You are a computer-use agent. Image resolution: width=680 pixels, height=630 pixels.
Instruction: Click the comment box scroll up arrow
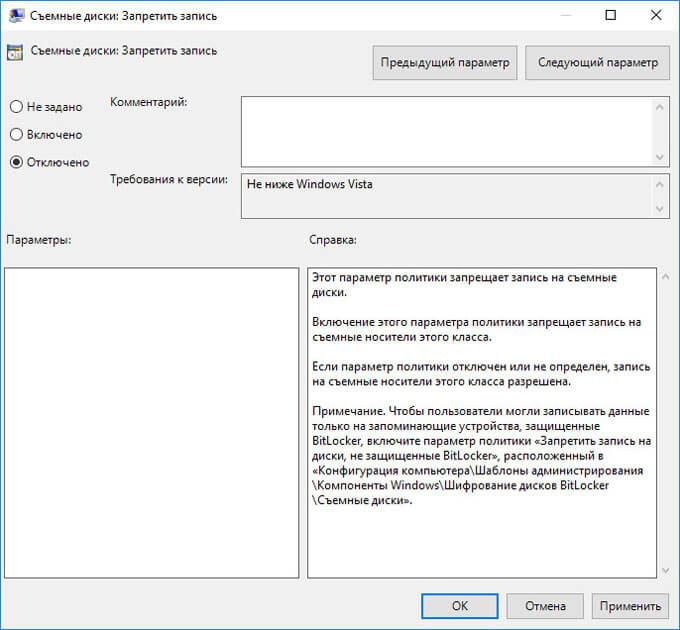tap(660, 107)
